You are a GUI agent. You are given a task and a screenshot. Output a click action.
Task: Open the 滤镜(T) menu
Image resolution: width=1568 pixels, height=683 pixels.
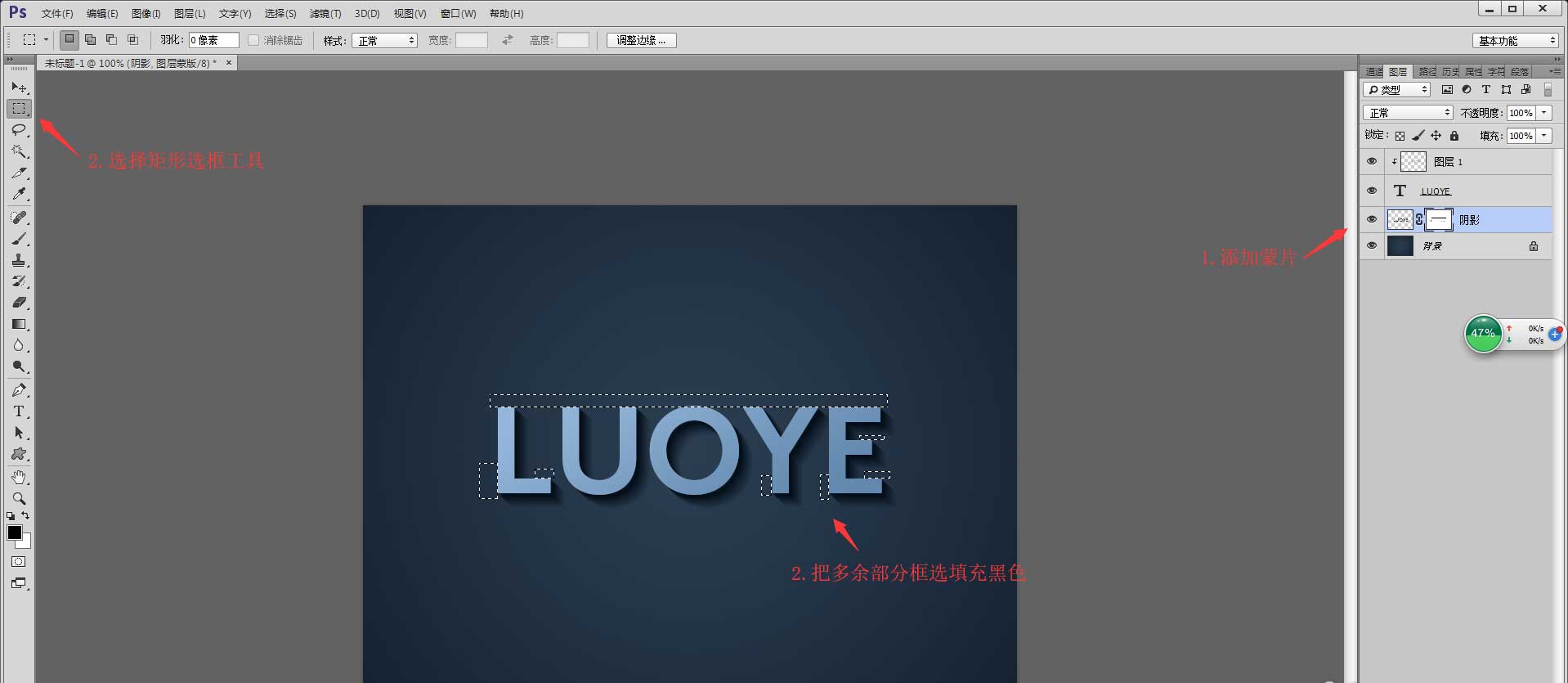(x=325, y=14)
